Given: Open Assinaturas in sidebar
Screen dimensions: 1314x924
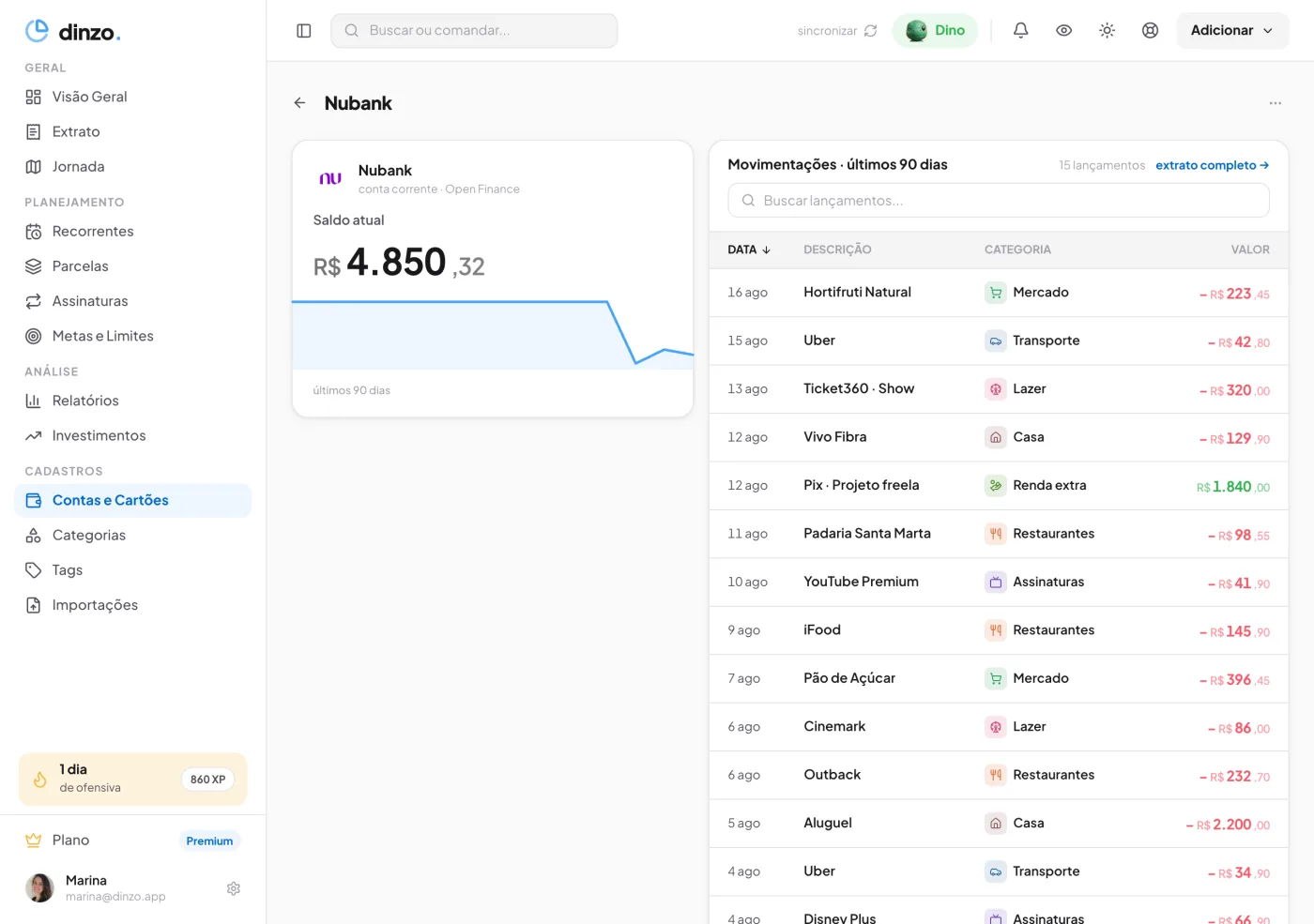Looking at the screenshot, I should [133, 301].
